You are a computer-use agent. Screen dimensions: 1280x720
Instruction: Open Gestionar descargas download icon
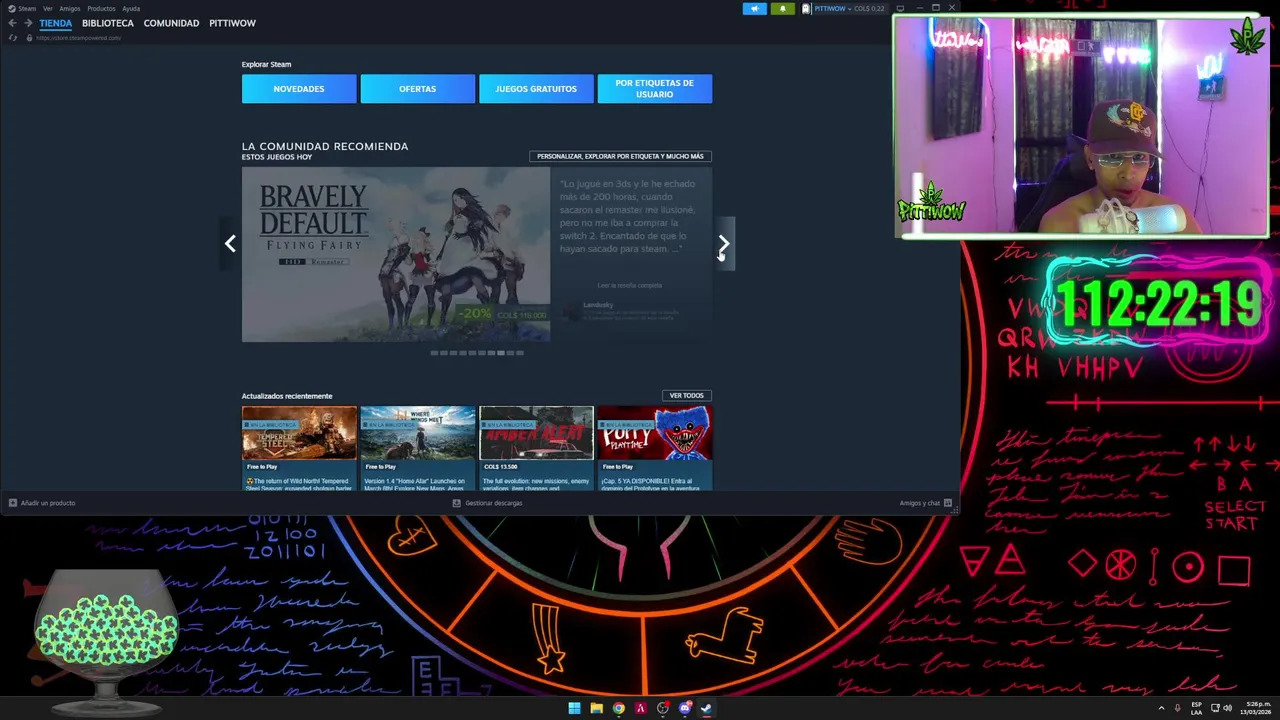coord(457,503)
